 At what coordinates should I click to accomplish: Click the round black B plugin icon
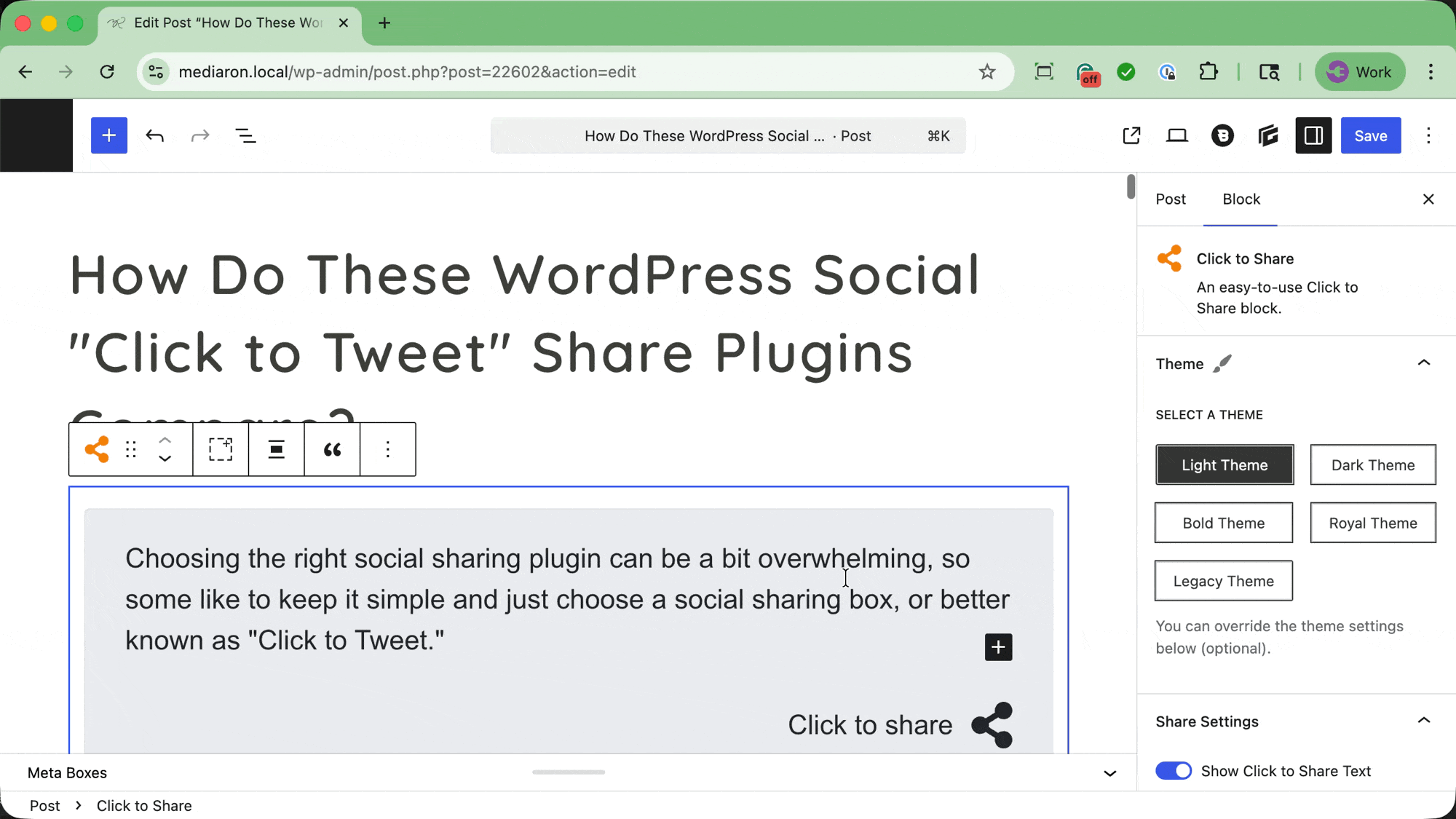click(1222, 135)
